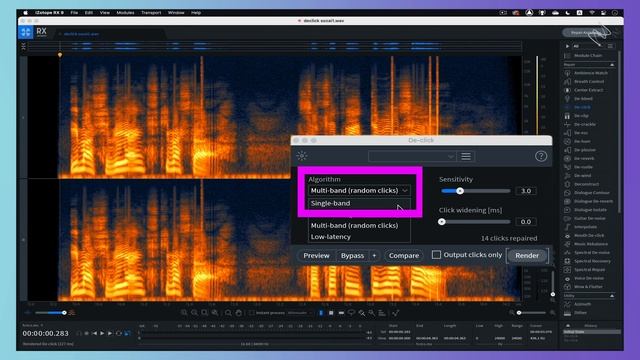Choose Low-latency algorithm option
This screenshot has height=360, width=640.
pyautogui.click(x=359, y=236)
